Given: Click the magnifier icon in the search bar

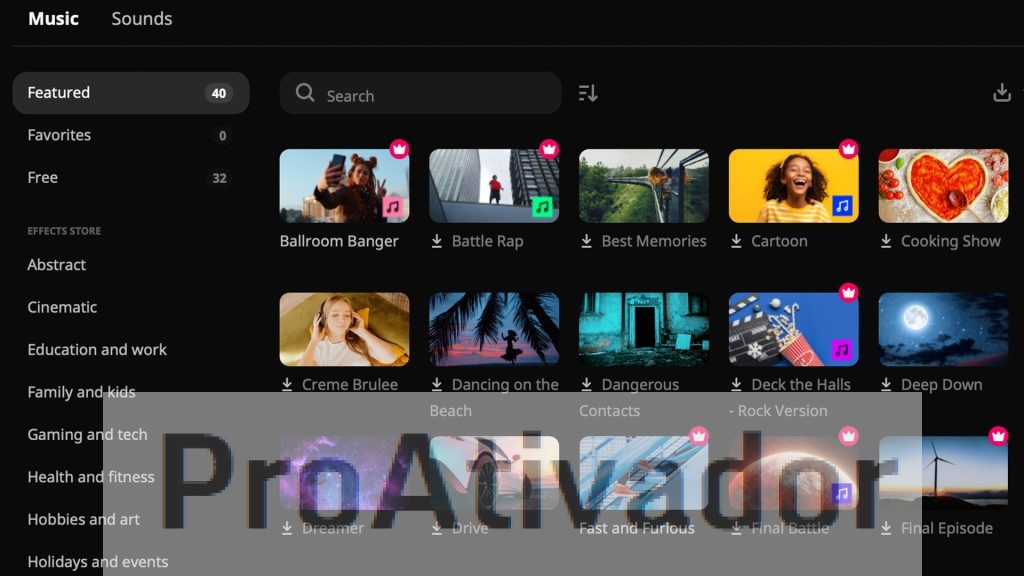Looking at the screenshot, I should 305,93.
